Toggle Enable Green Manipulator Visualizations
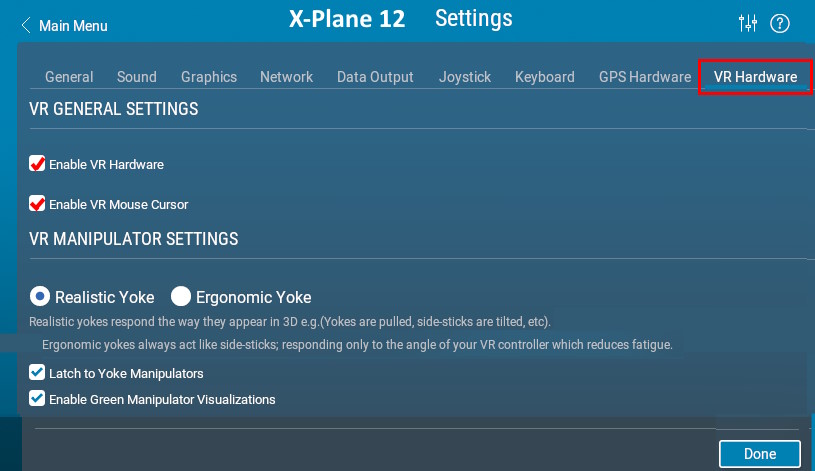The image size is (815, 471). click(38, 399)
